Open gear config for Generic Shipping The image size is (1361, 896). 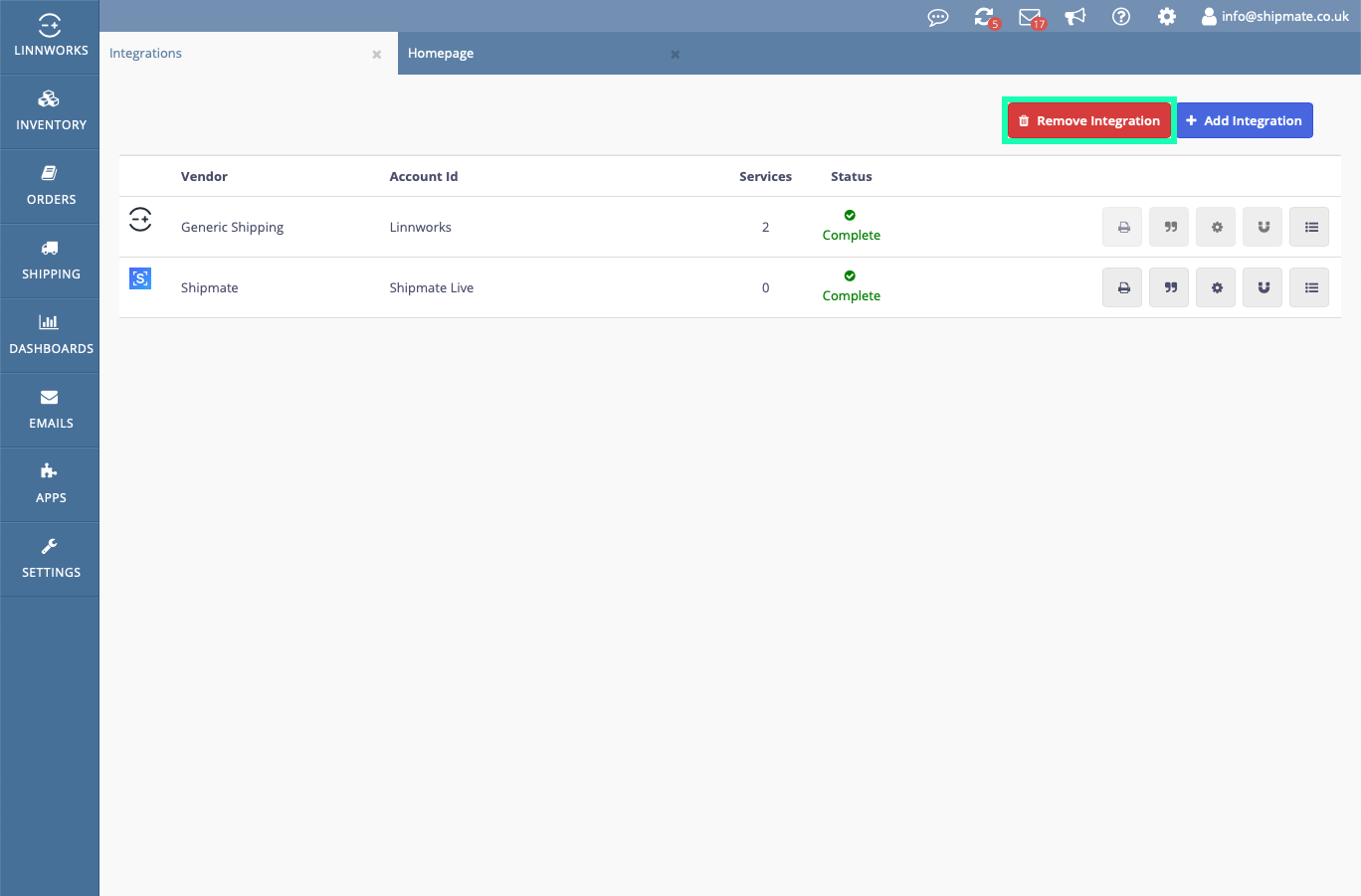1216,227
